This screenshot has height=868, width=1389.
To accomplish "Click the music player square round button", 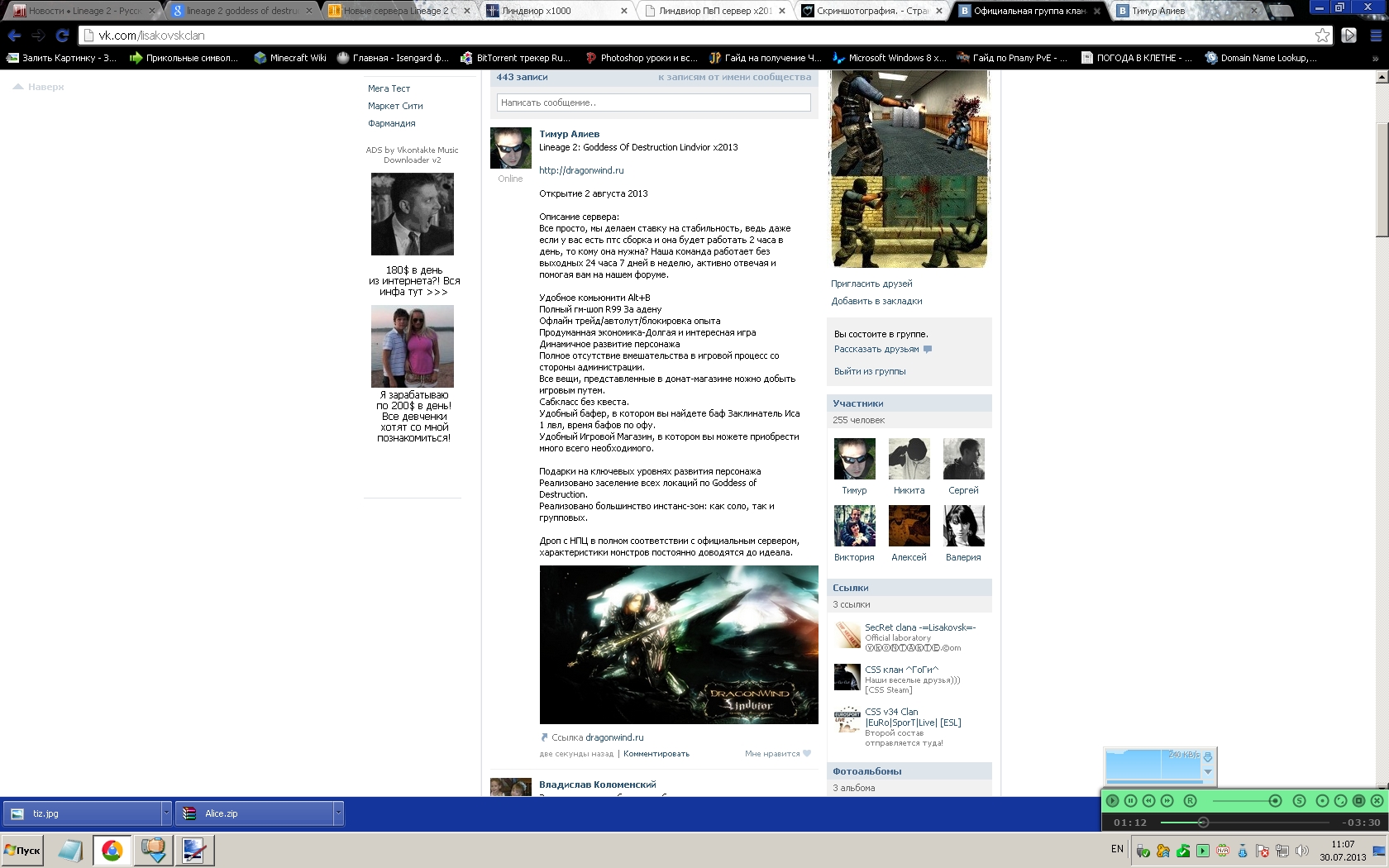I will (1358, 800).
